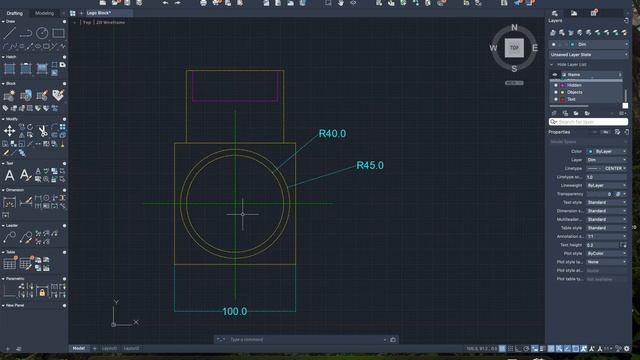Viewport: 640px width, 360px height.
Task: Click the 2D Wireframe visual style label
Action: pyautogui.click(x=111, y=22)
